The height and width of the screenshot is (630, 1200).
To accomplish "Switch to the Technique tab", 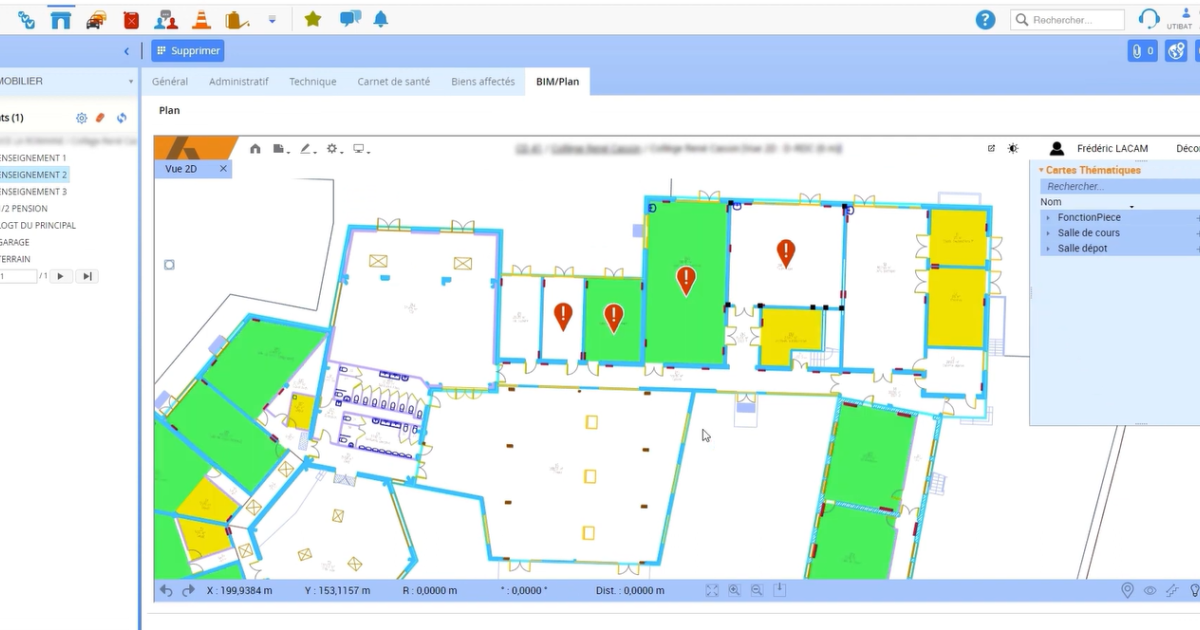I will click(313, 82).
